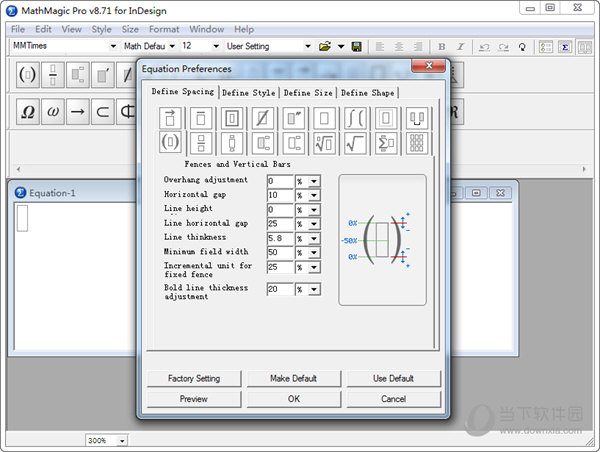The width and height of the screenshot is (600, 452).
Task: Open the Minimum field width unit dropdown
Action: click(314, 253)
